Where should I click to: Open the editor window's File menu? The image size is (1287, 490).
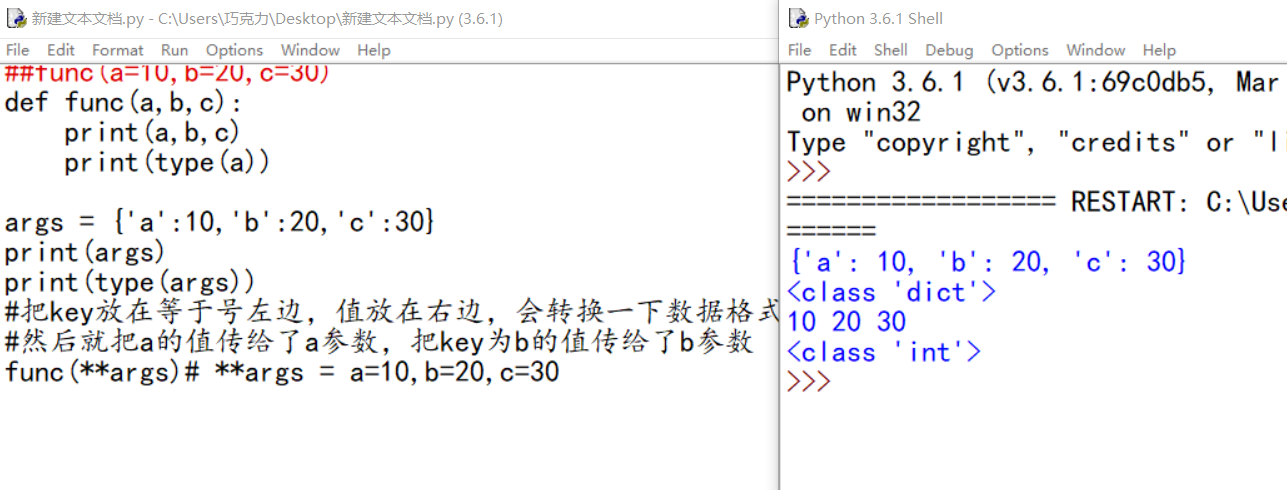coord(17,50)
